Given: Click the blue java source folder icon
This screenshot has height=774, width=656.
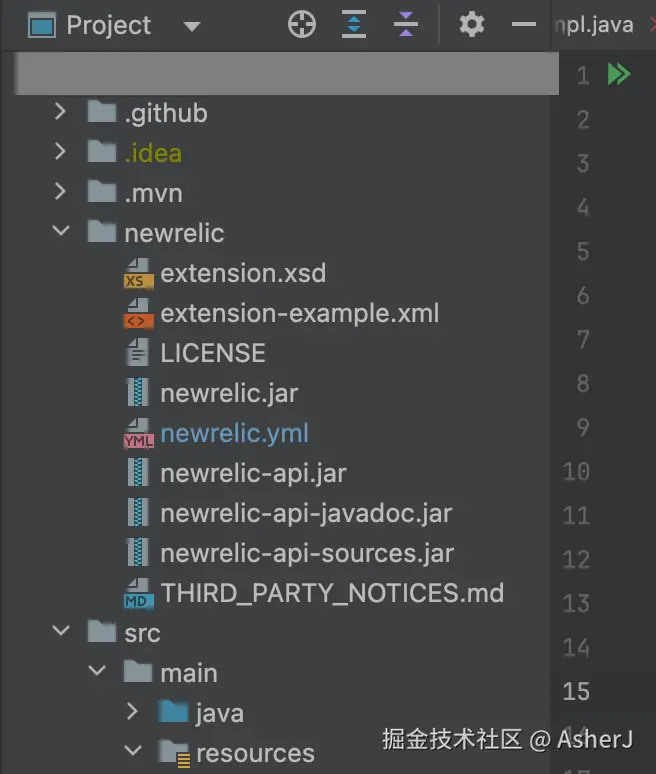Looking at the screenshot, I should [173, 712].
